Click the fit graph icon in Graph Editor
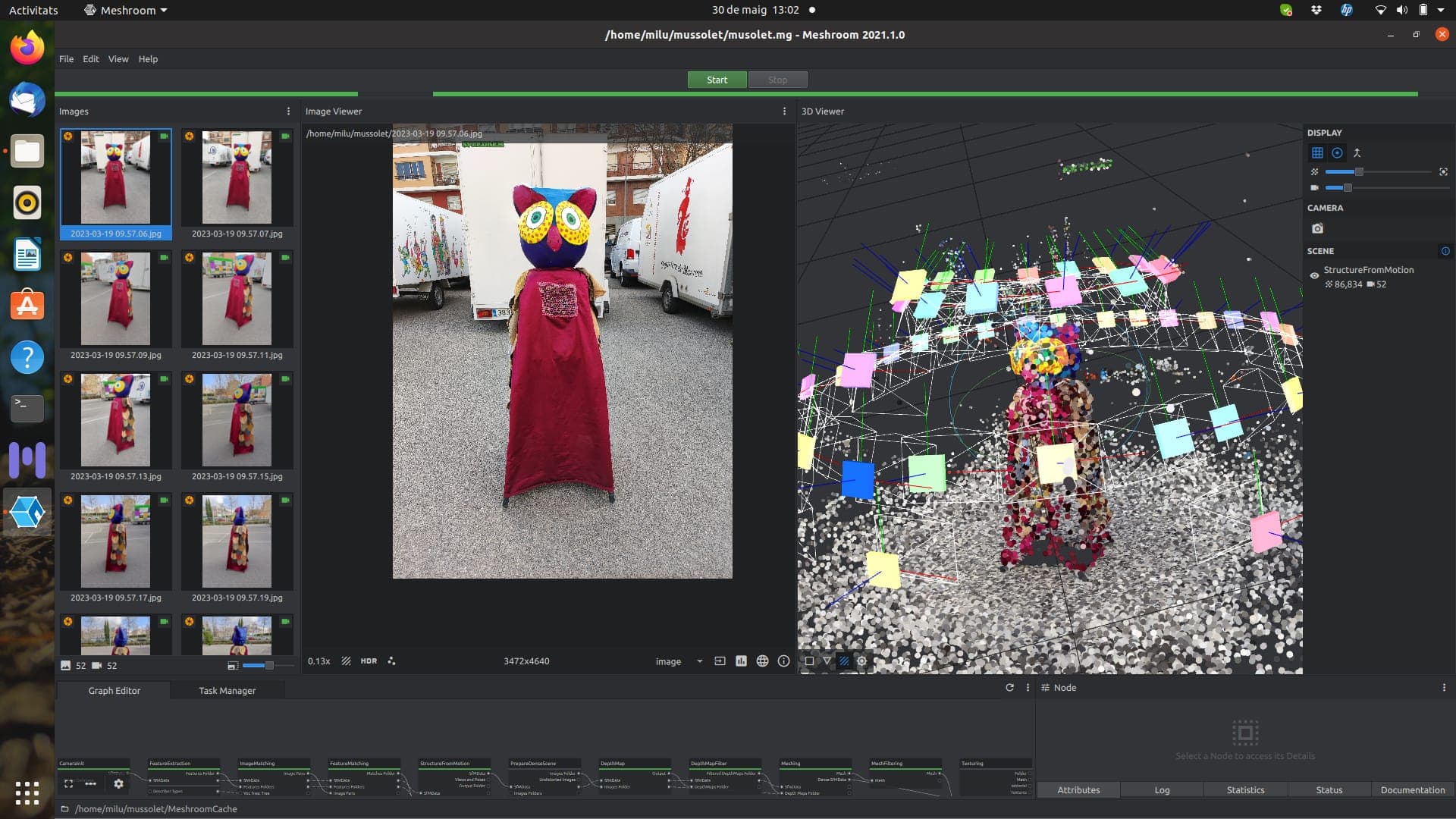1456x819 pixels. 68,784
